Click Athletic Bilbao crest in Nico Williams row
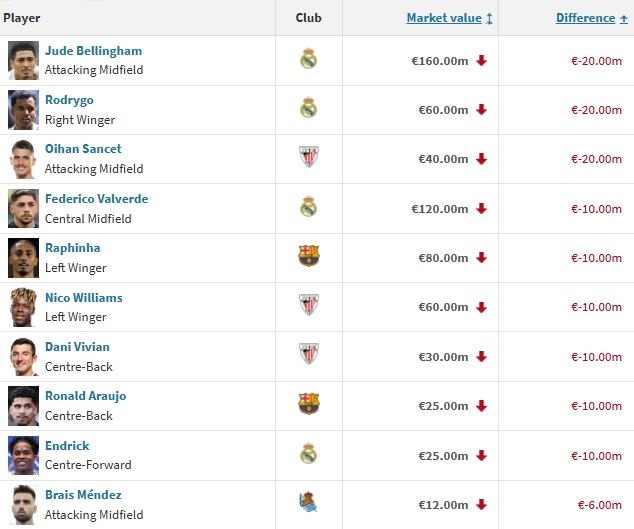This screenshot has width=634, height=529. pyautogui.click(x=308, y=306)
